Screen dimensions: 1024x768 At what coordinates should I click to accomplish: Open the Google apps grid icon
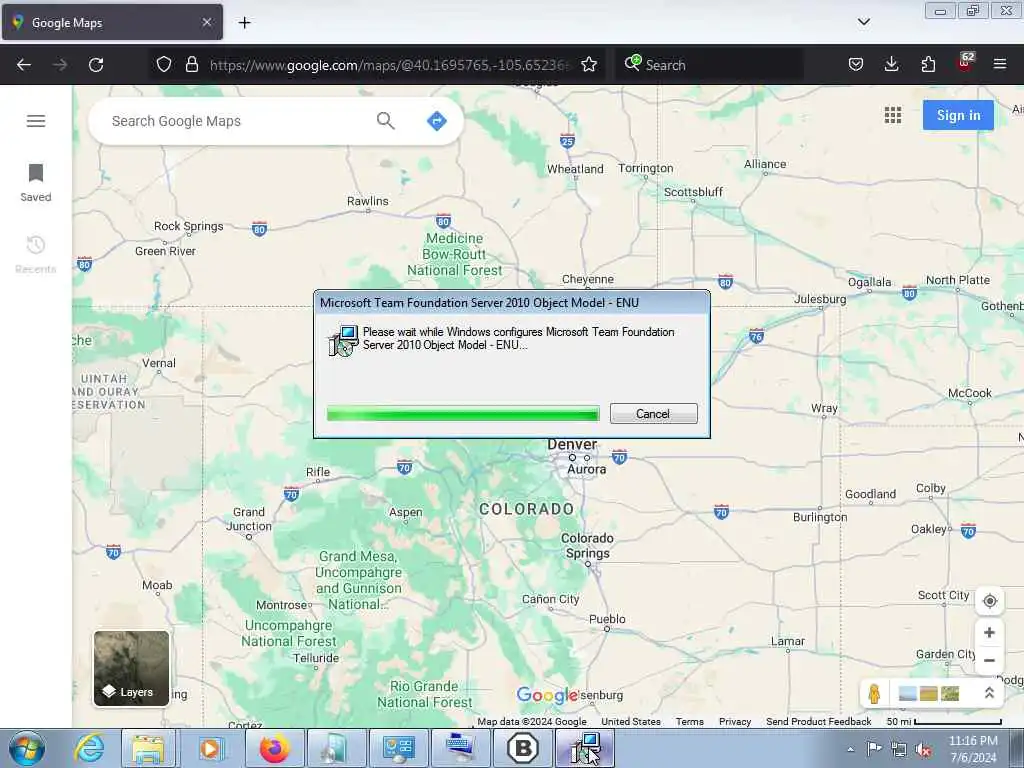pyautogui.click(x=893, y=116)
